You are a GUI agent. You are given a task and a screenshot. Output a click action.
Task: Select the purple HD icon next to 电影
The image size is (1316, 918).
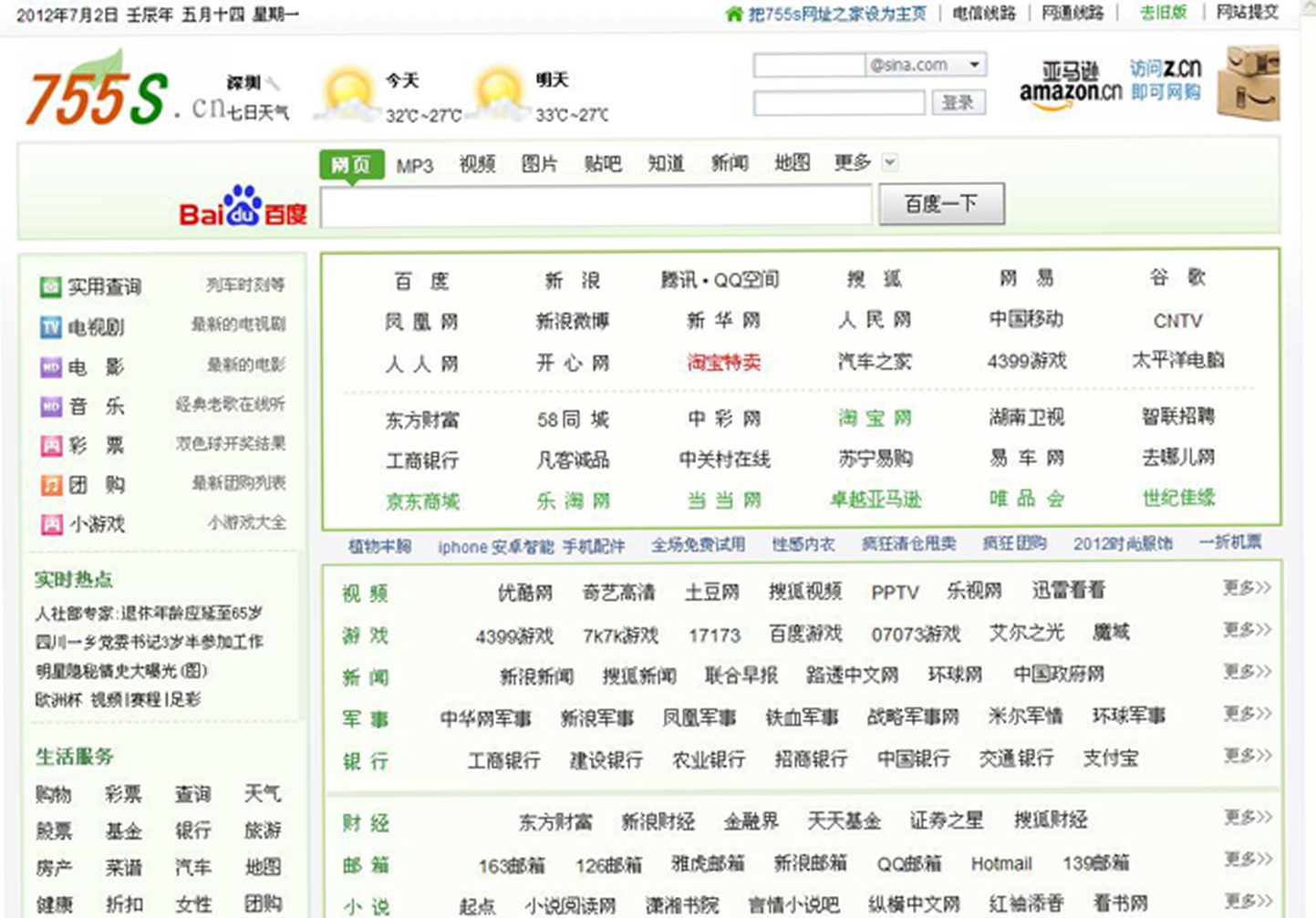pyautogui.click(x=50, y=366)
